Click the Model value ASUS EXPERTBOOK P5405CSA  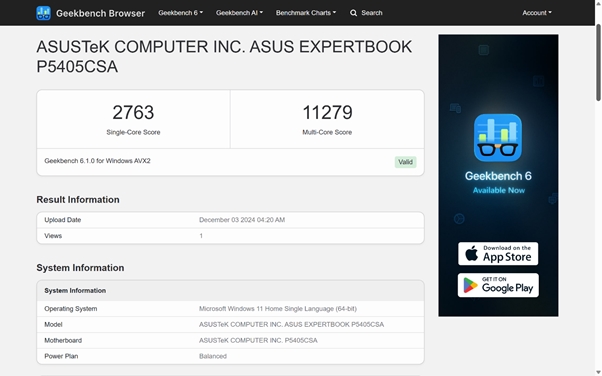[291, 325]
